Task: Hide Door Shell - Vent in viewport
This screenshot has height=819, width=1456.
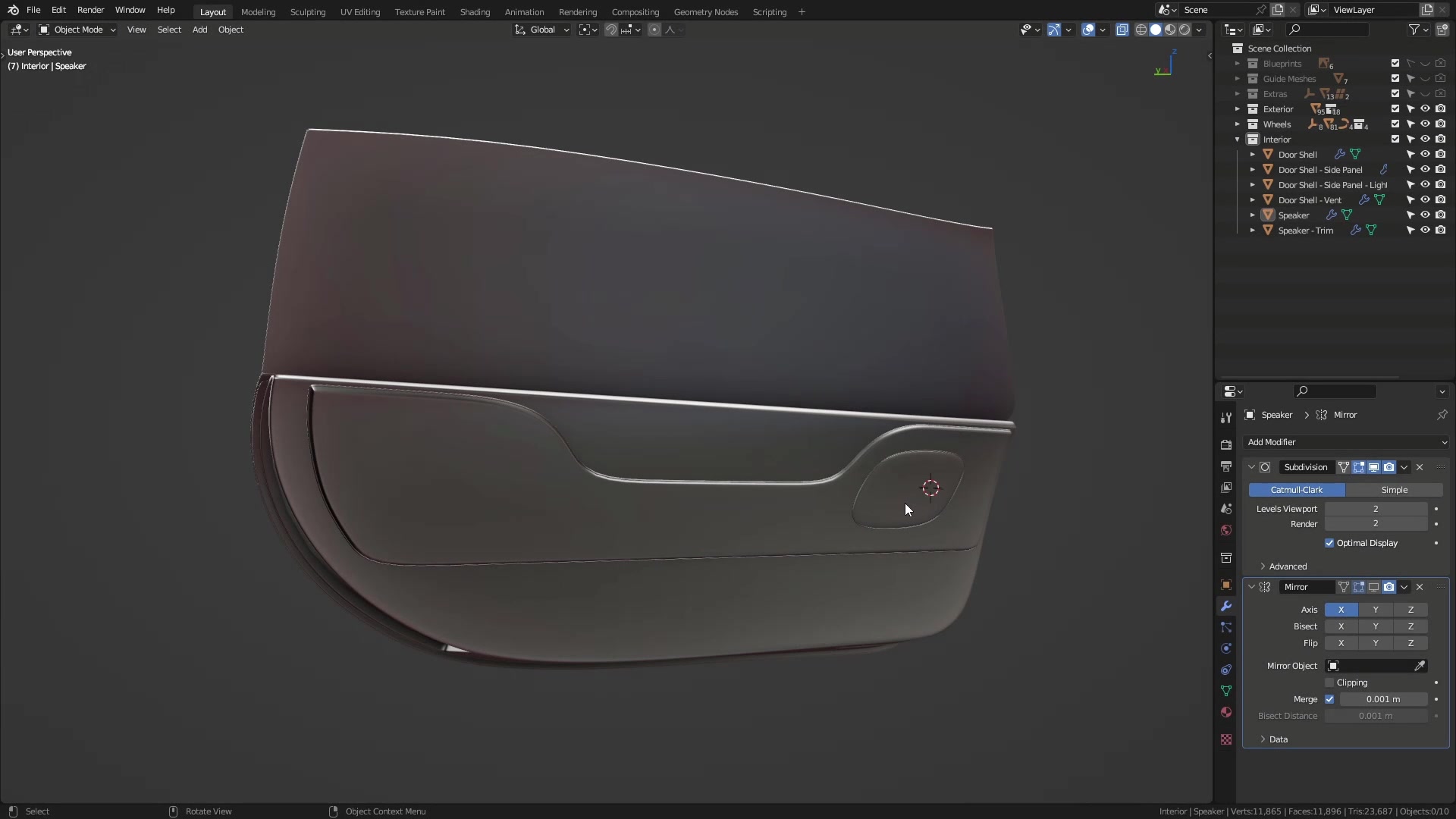Action: 1425,200
